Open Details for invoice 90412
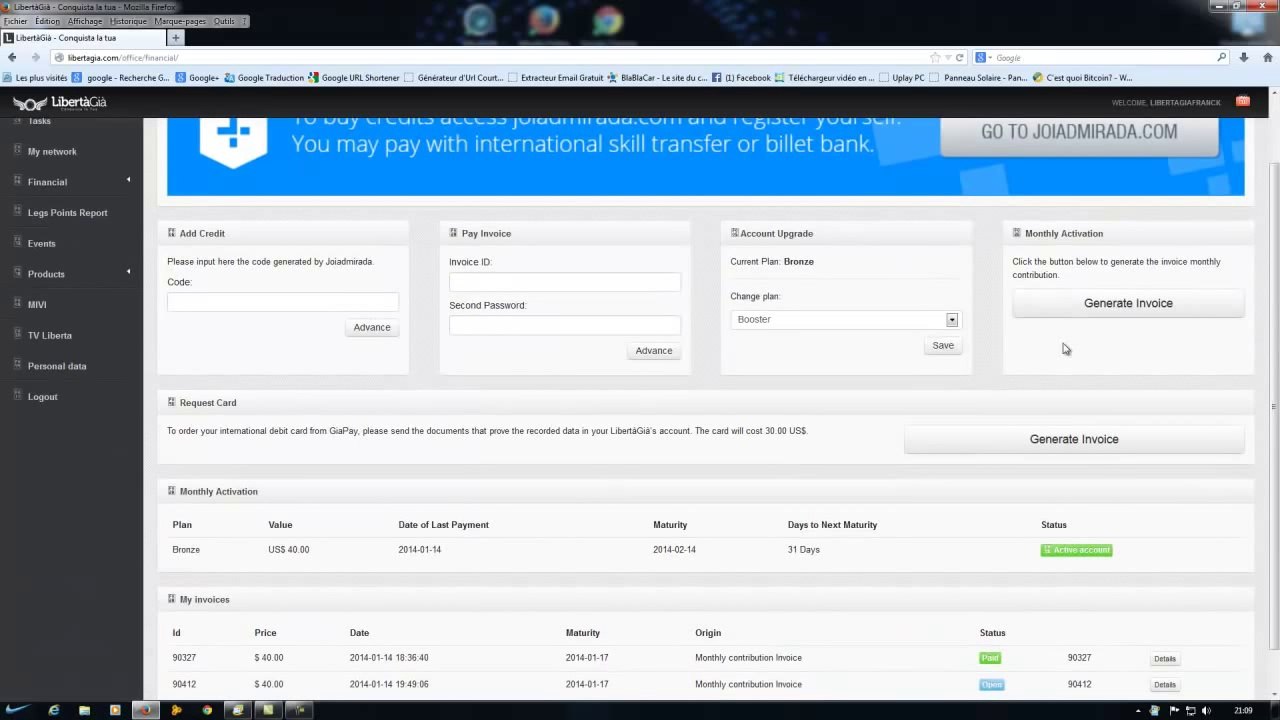The image size is (1280, 720). 1165,685
